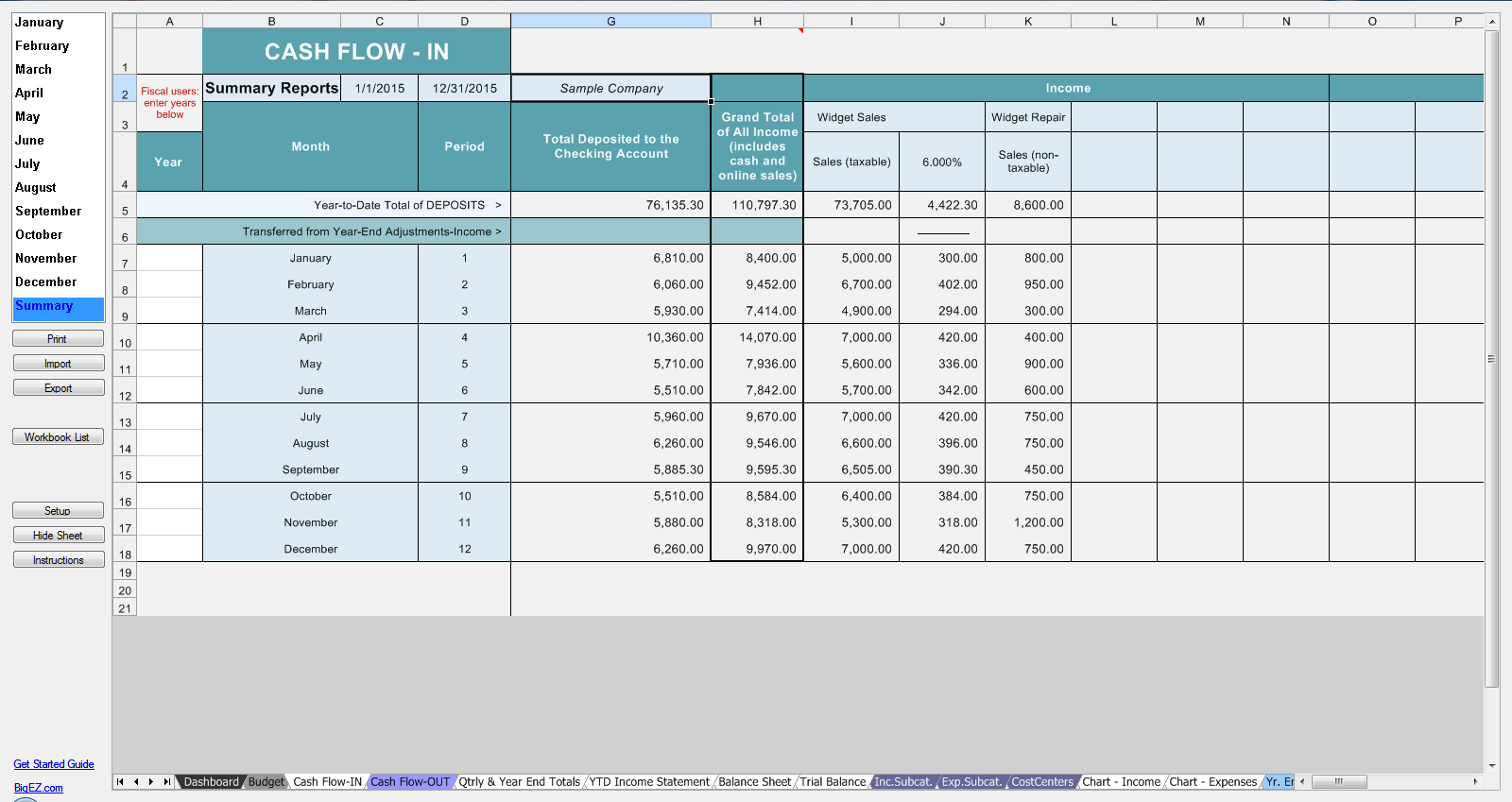Click the Setup button
Image resolution: width=1512 pixels, height=802 pixels.
click(58, 511)
